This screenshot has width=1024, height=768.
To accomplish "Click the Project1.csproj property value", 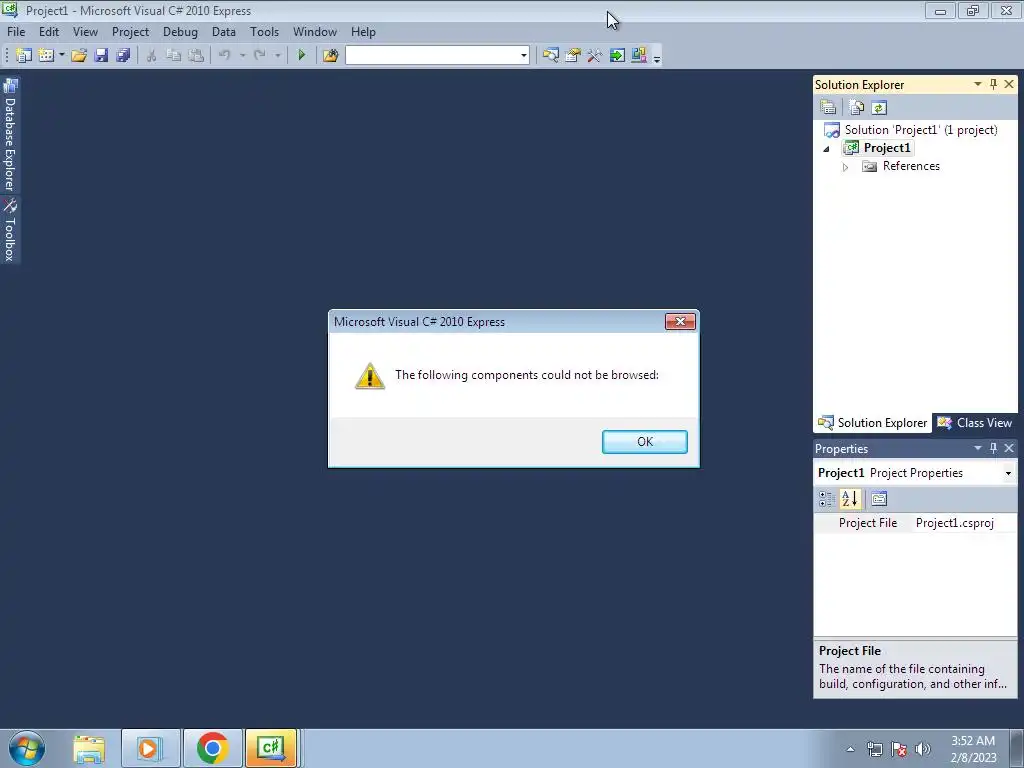I will tap(955, 523).
